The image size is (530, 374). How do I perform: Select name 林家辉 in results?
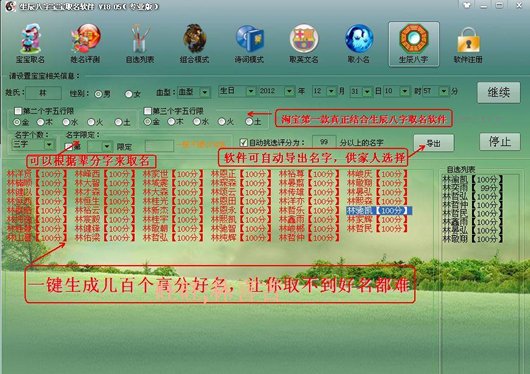[377, 219]
